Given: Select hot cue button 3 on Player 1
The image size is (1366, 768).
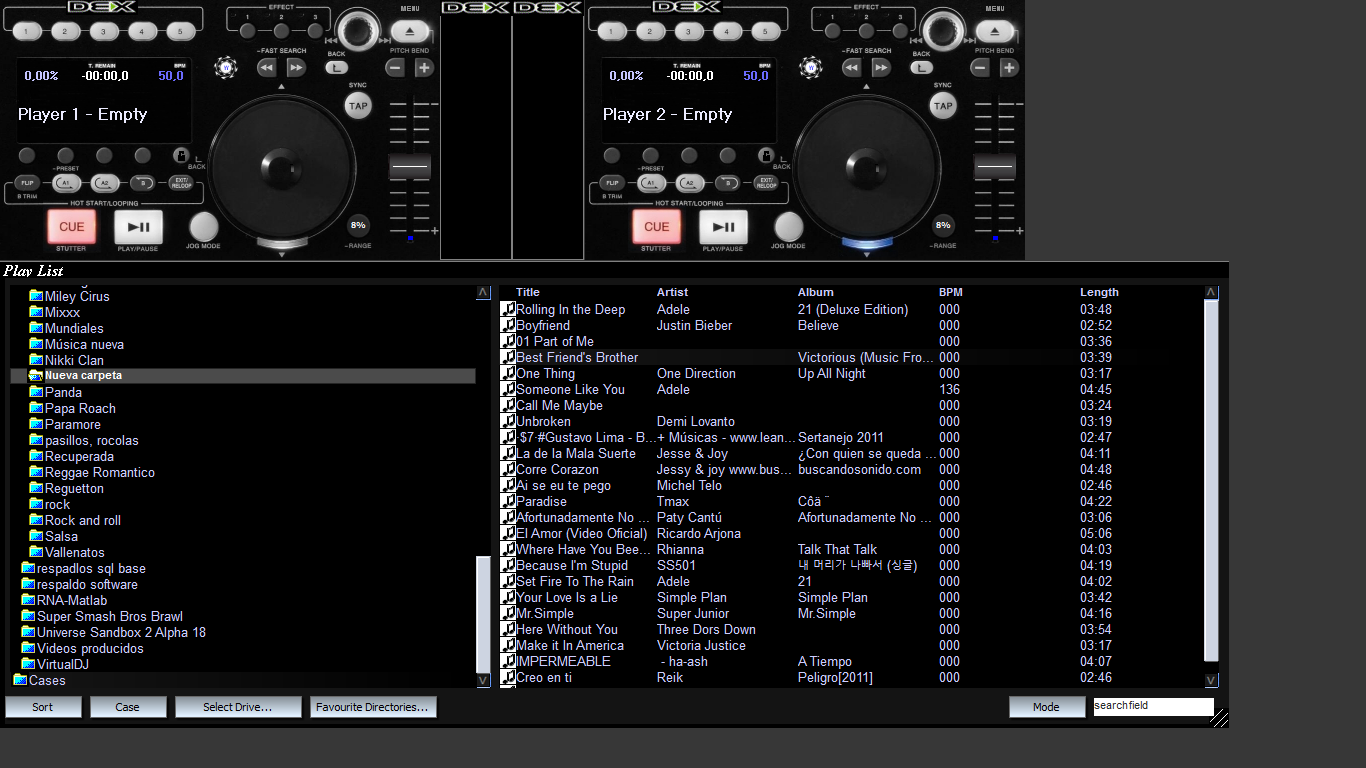Looking at the screenshot, I should pos(104,31).
